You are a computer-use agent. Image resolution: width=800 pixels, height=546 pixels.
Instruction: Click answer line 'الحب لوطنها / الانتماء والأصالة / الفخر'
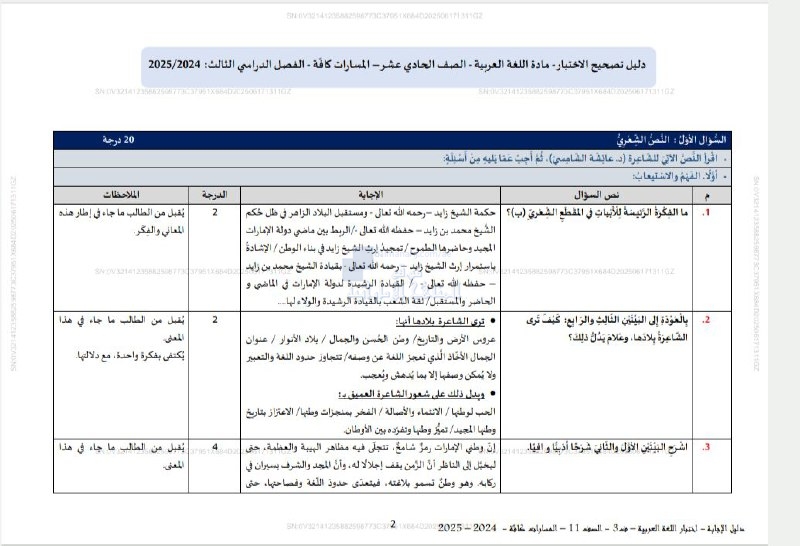coord(370,412)
